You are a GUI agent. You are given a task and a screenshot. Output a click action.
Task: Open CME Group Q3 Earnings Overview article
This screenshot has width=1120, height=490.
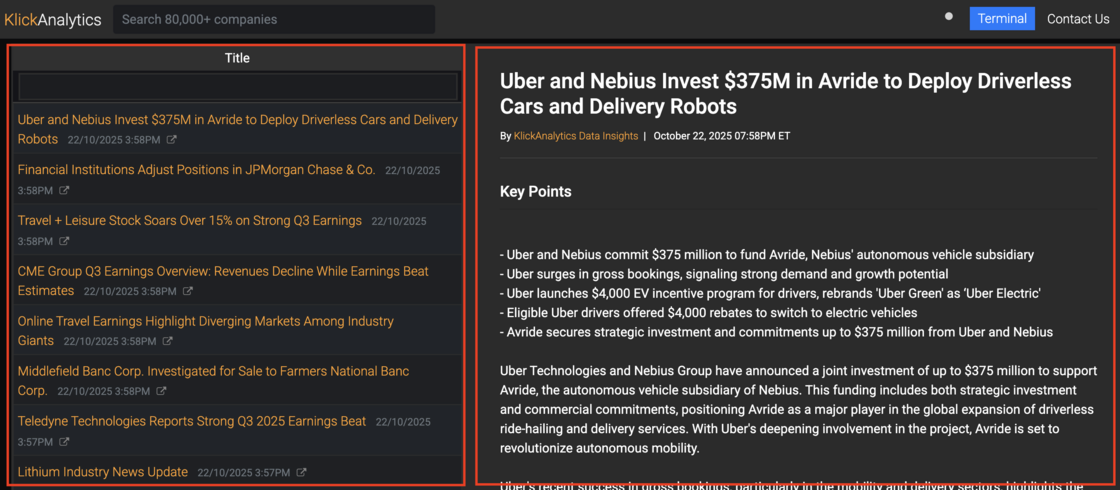(224, 281)
